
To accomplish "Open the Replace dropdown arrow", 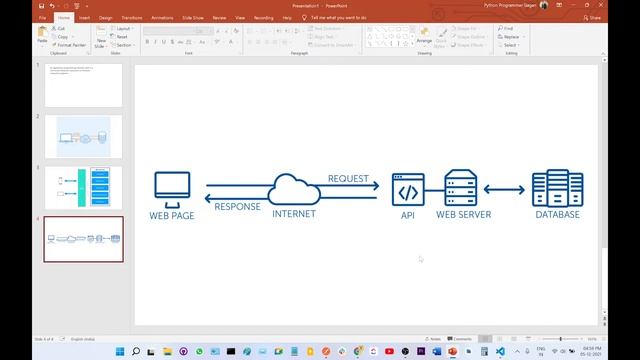I will pos(524,37).
